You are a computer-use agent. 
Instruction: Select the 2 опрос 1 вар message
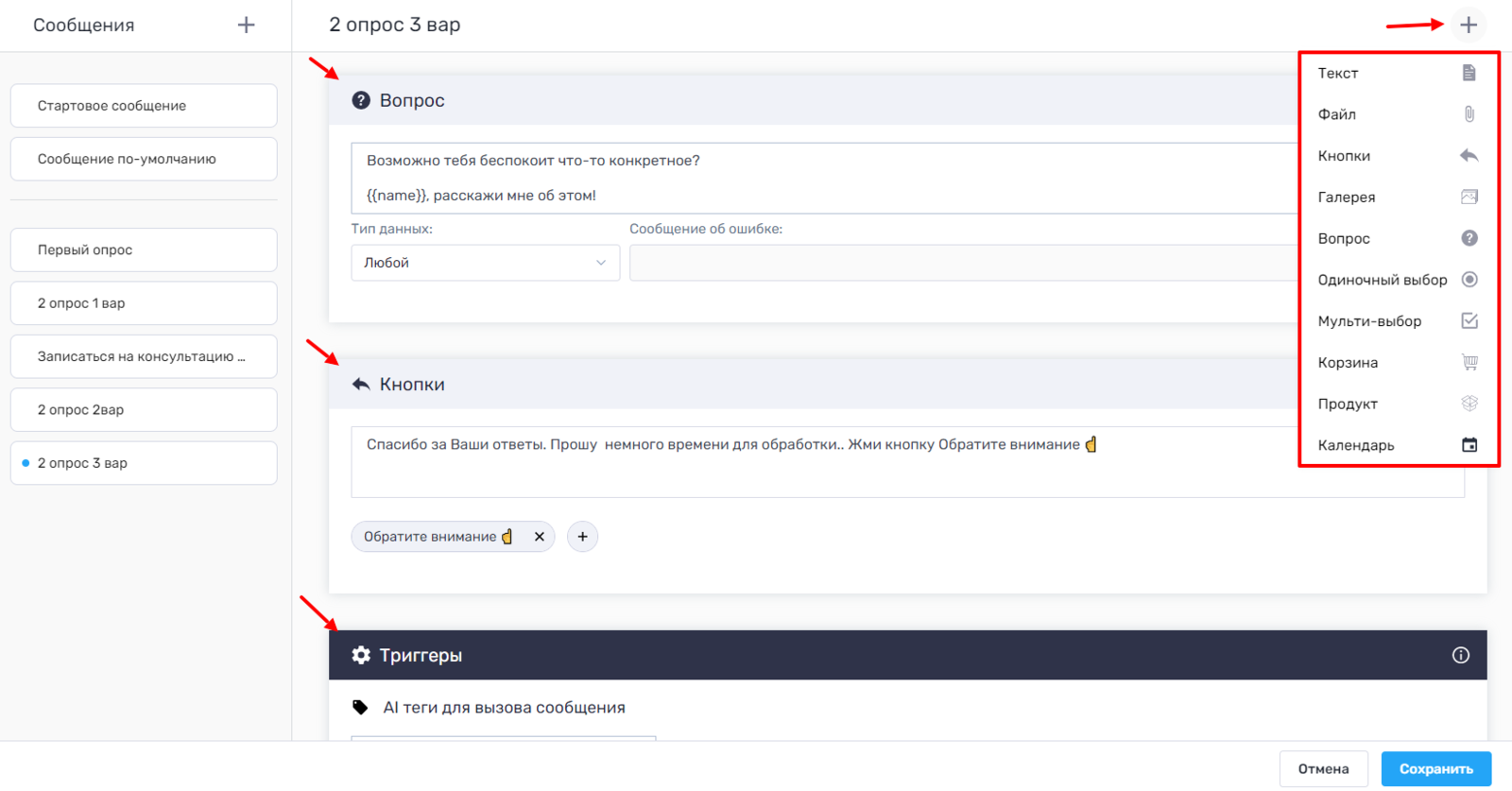(x=144, y=303)
